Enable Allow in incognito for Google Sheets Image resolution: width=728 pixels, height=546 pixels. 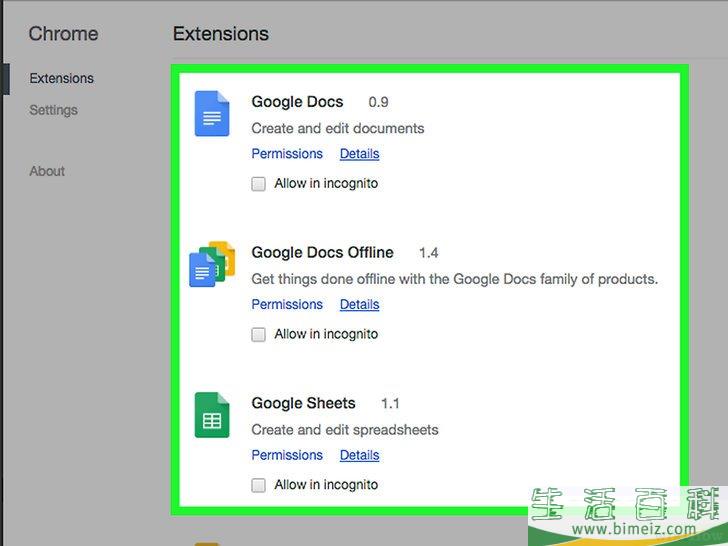[x=259, y=485]
